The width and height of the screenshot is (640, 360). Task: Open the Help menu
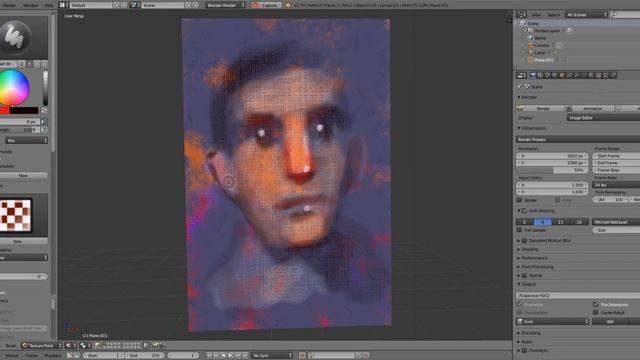pyautogui.click(x=49, y=5)
